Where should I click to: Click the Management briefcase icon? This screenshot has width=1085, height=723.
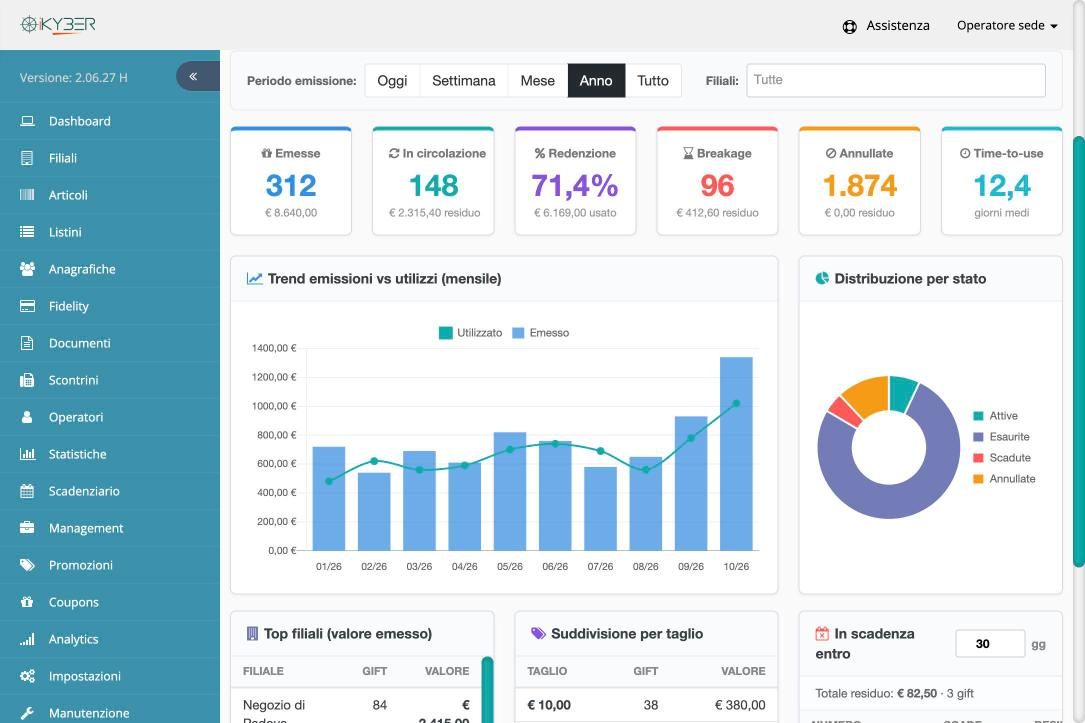click(27, 528)
